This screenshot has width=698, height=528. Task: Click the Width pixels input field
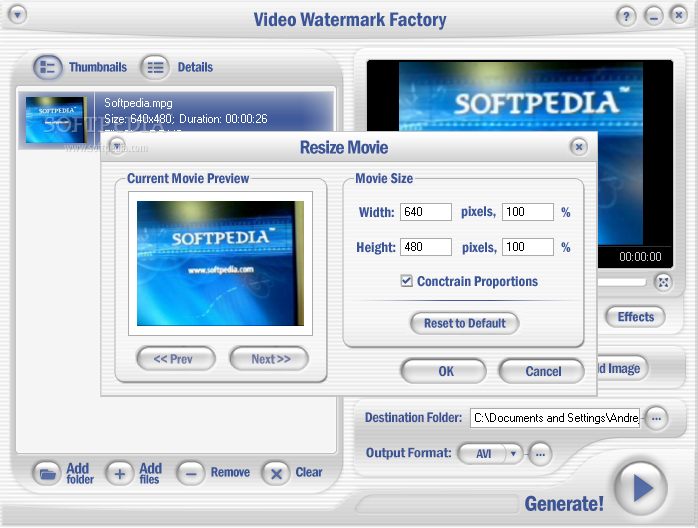tap(426, 212)
